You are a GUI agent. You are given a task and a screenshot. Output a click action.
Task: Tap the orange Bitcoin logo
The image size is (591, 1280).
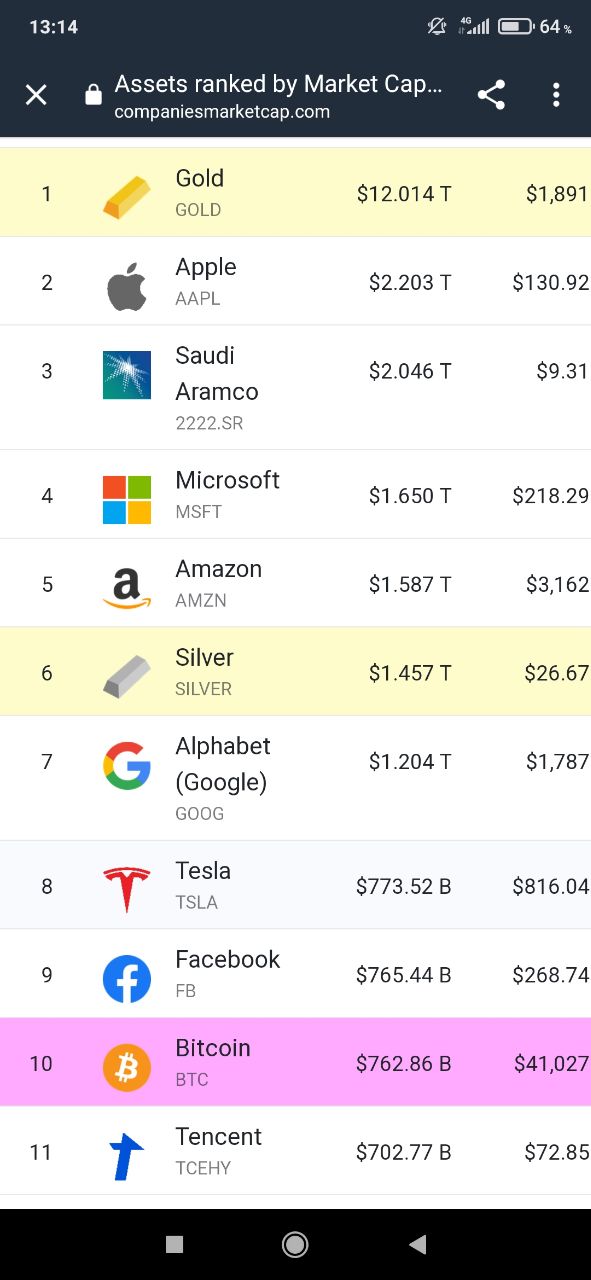click(127, 1068)
